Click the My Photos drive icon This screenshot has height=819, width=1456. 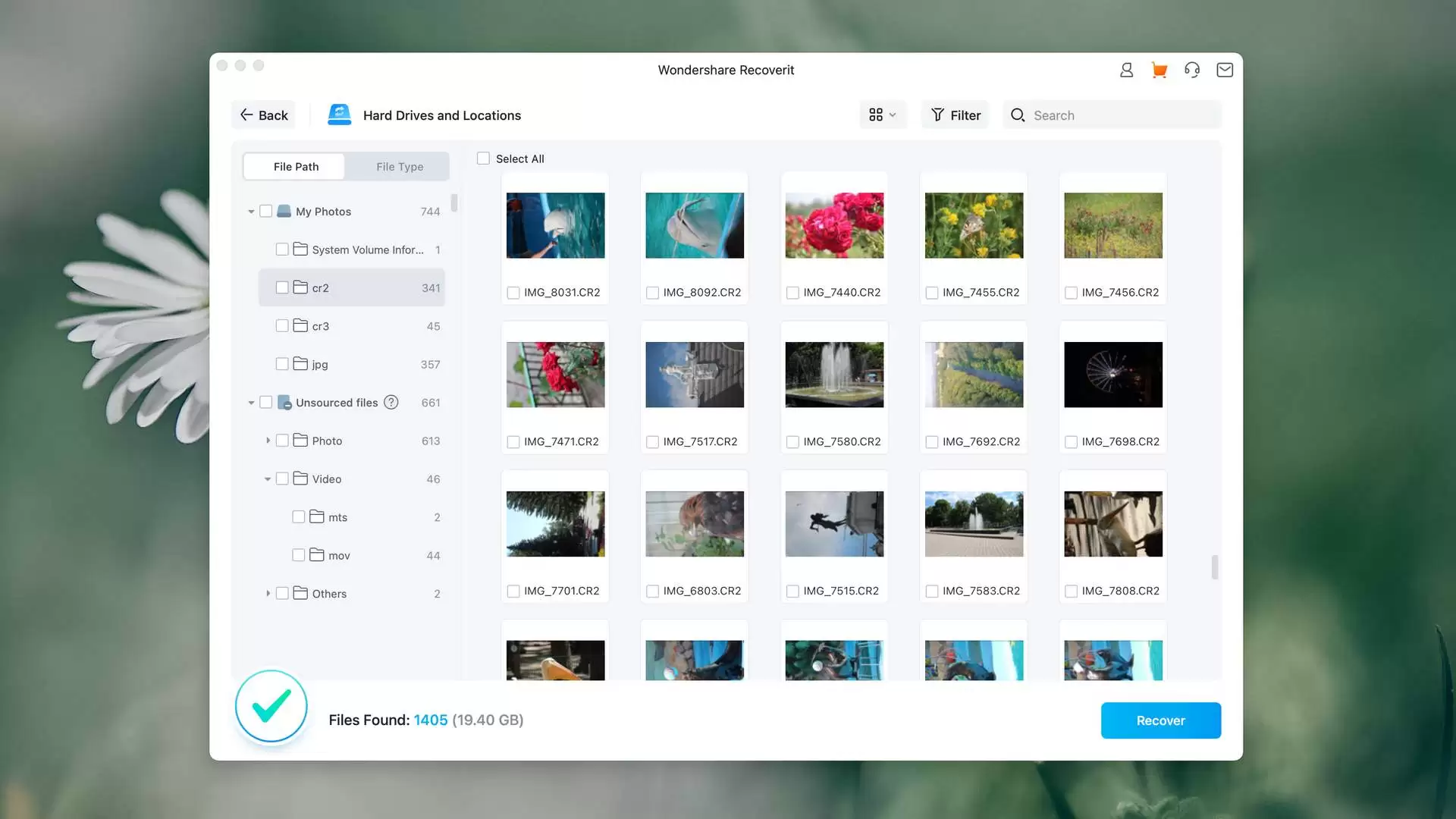284,212
